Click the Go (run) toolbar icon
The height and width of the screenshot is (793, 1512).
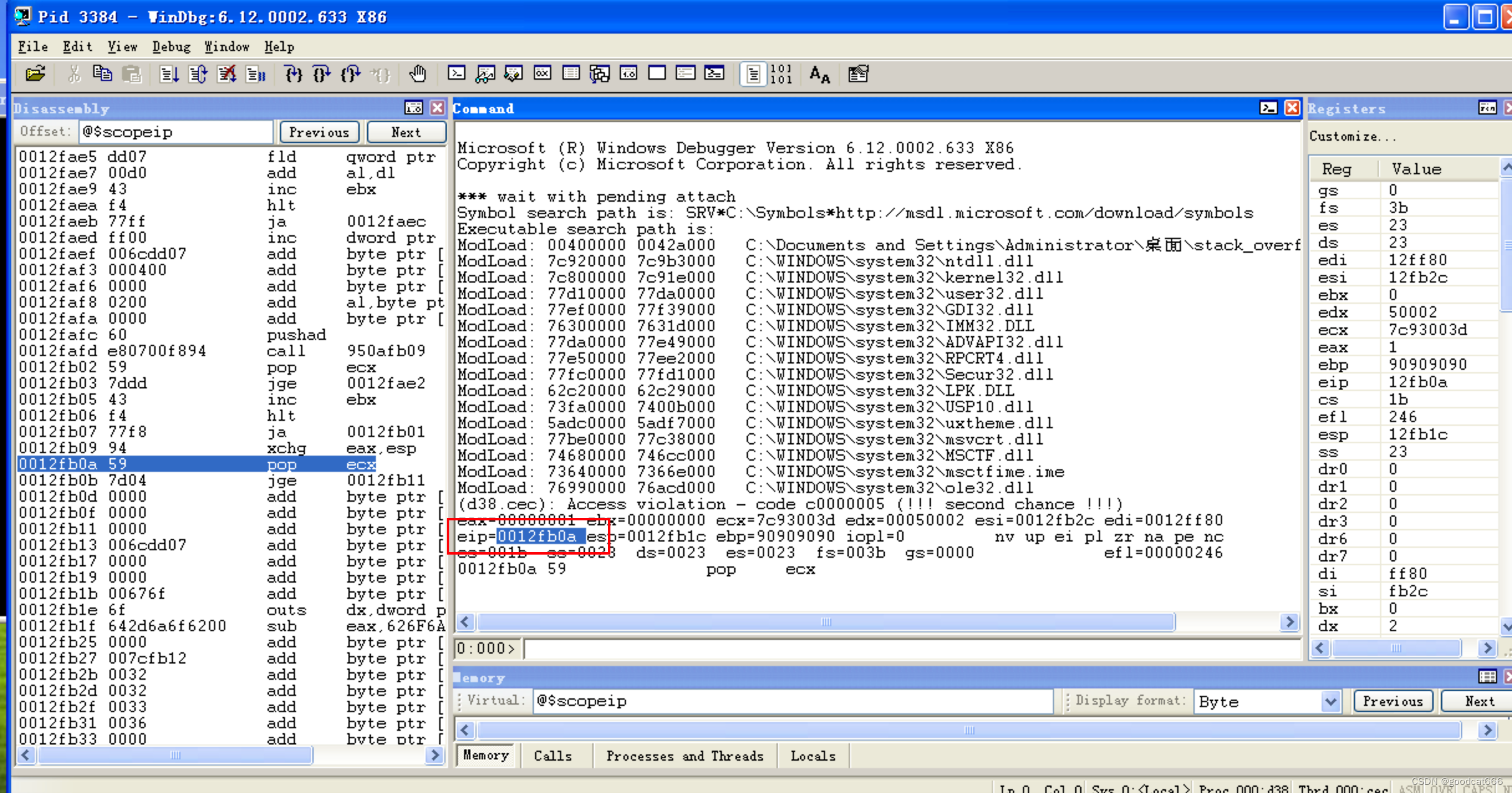coord(169,75)
